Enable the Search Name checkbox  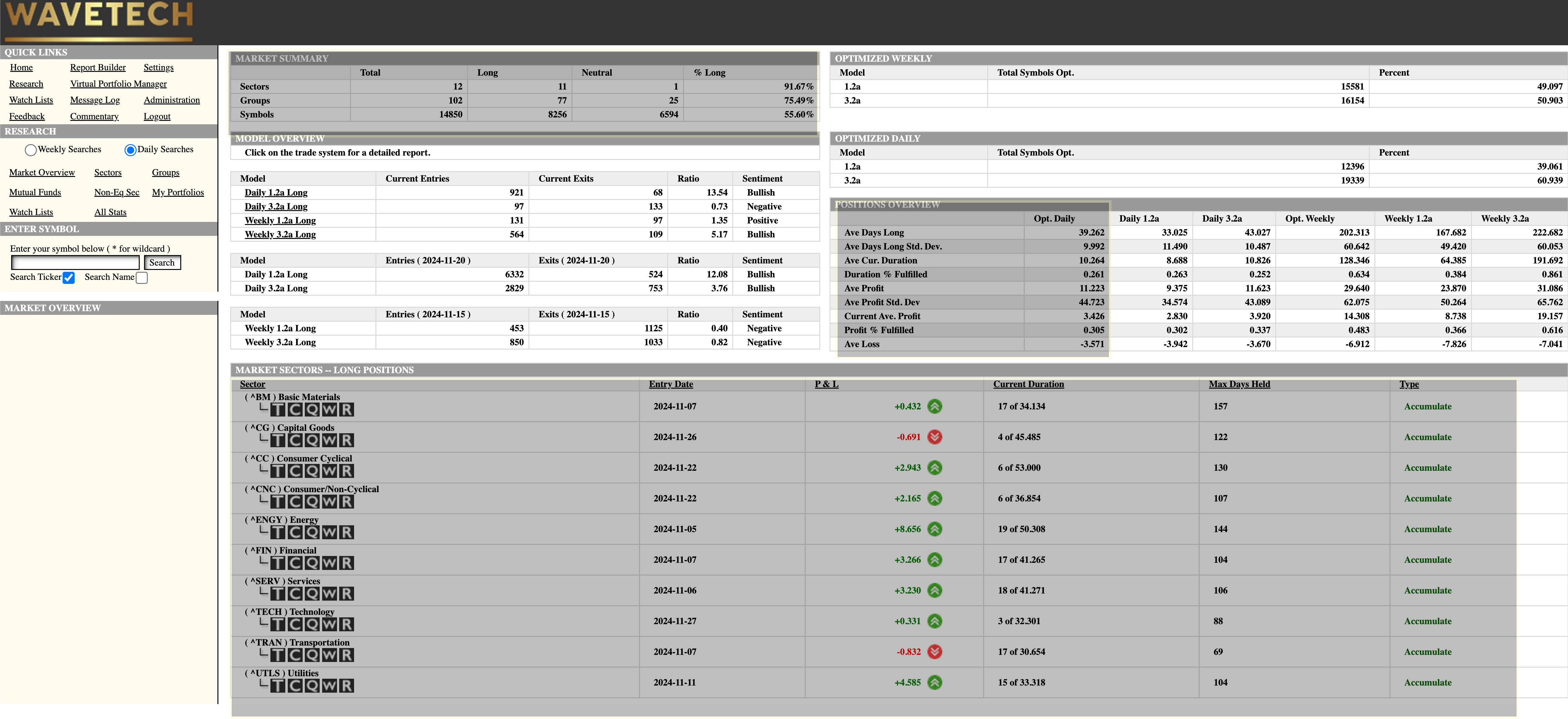click(x=142, y=278)
